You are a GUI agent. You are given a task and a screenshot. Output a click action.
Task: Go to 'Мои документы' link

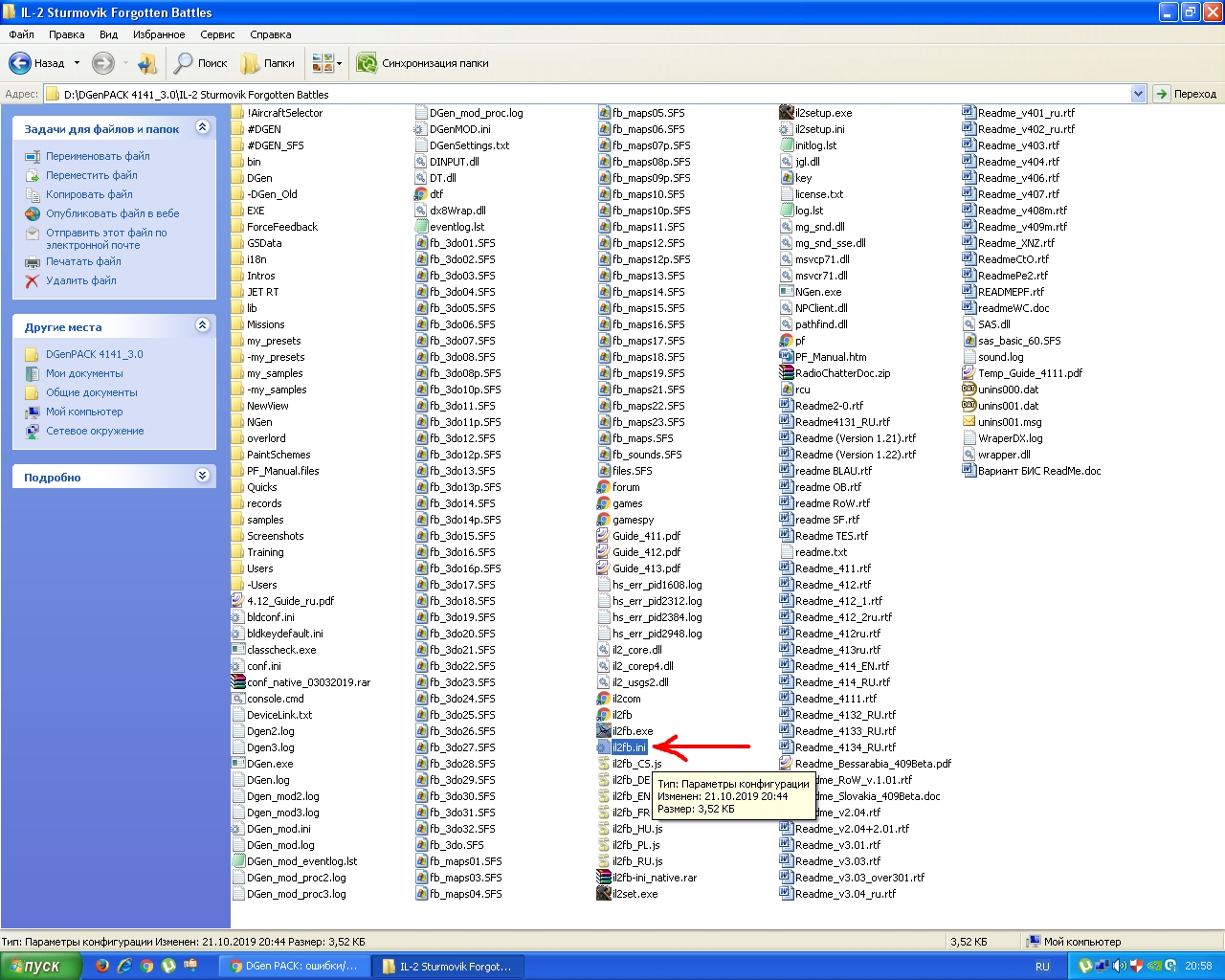pos(84,373)
